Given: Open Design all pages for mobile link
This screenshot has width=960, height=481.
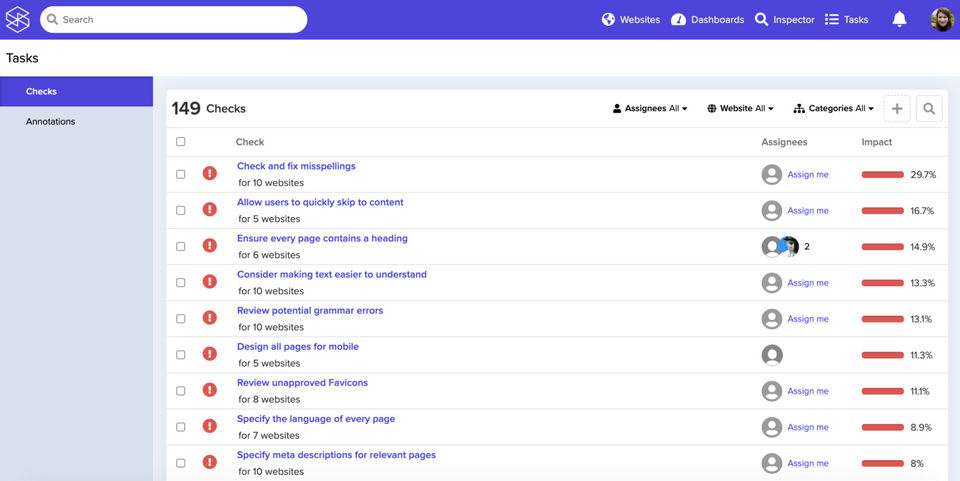Looking at the screenshot, I should pos(298,346).
